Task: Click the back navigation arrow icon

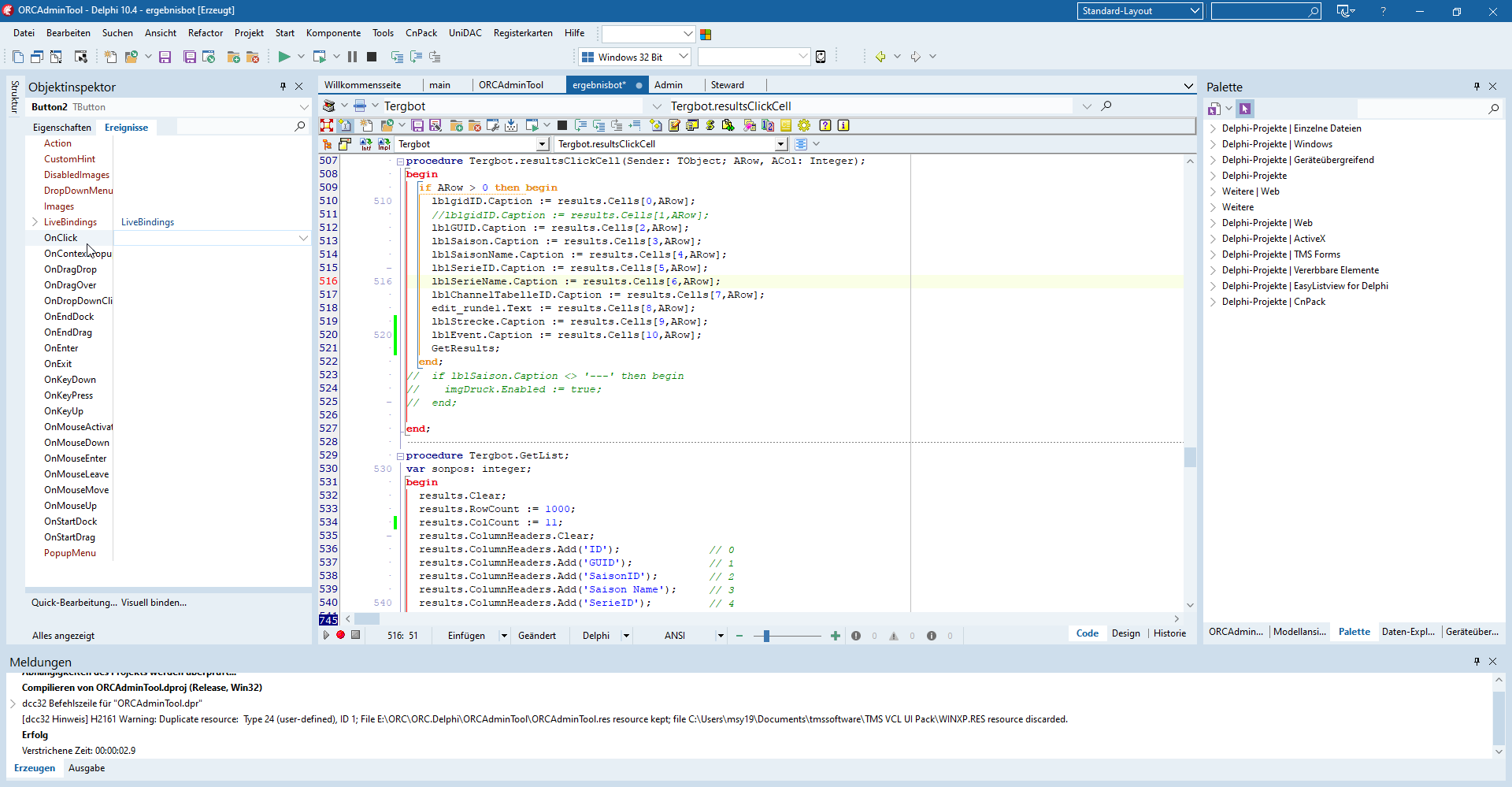Action: pyautogui.click(x=880, y=57)
